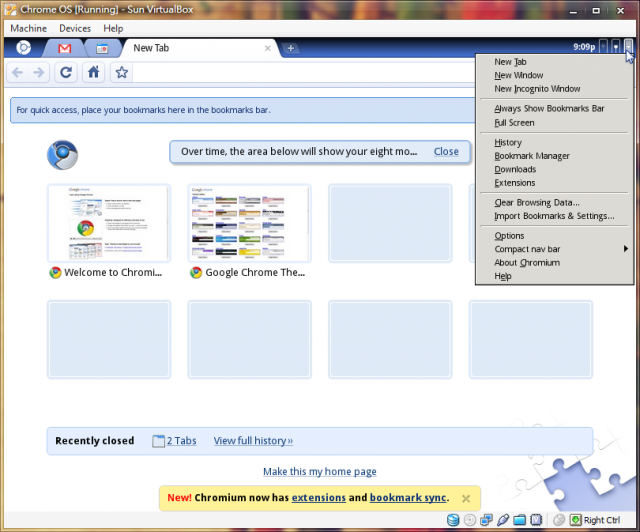
Task: Click the VirtualBox hard disk status icon
Action: click(x=453, y=520)
